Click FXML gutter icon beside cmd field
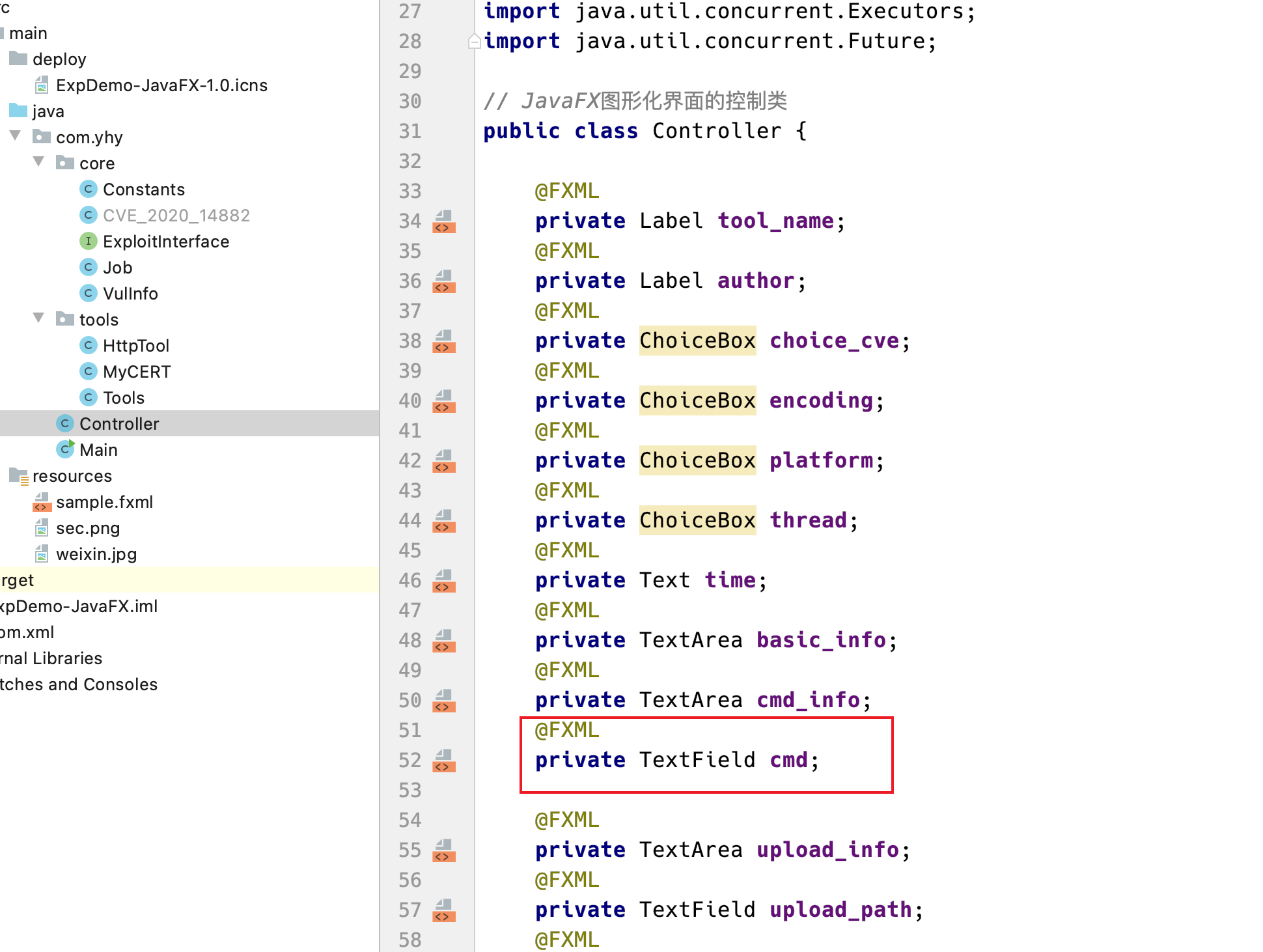Viewport: 1263px width, 952px height. coord(444,761)
